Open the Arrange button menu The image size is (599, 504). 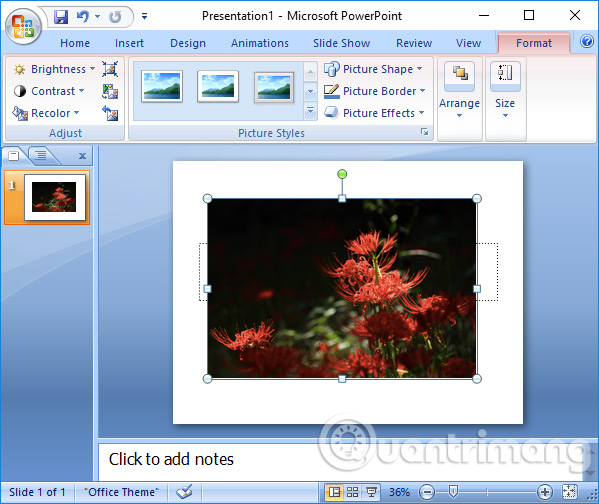(x=459, y=89)
